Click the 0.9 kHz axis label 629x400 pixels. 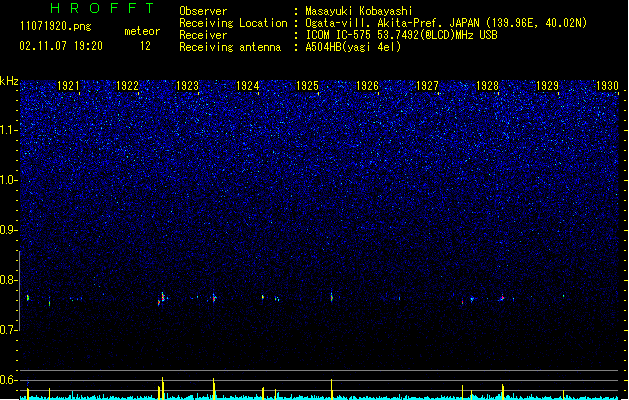pos(8,230)
